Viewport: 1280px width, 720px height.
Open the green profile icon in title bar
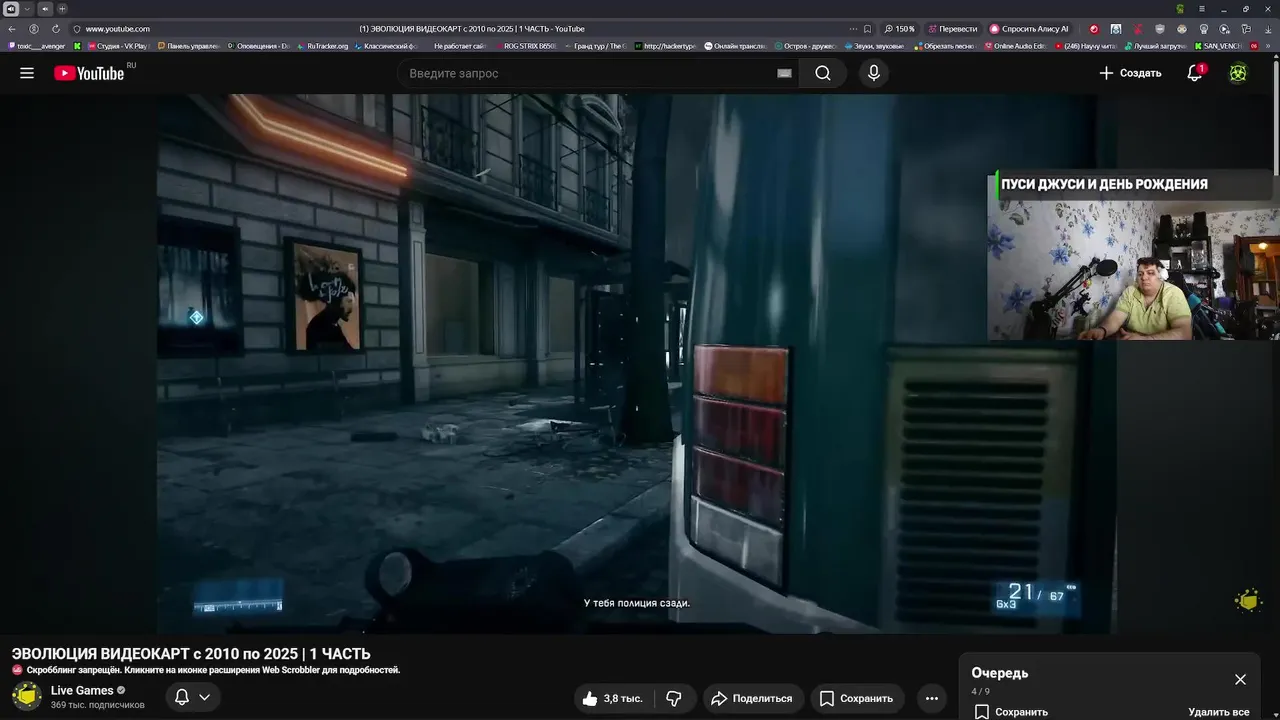click(x=1180, y=9)
